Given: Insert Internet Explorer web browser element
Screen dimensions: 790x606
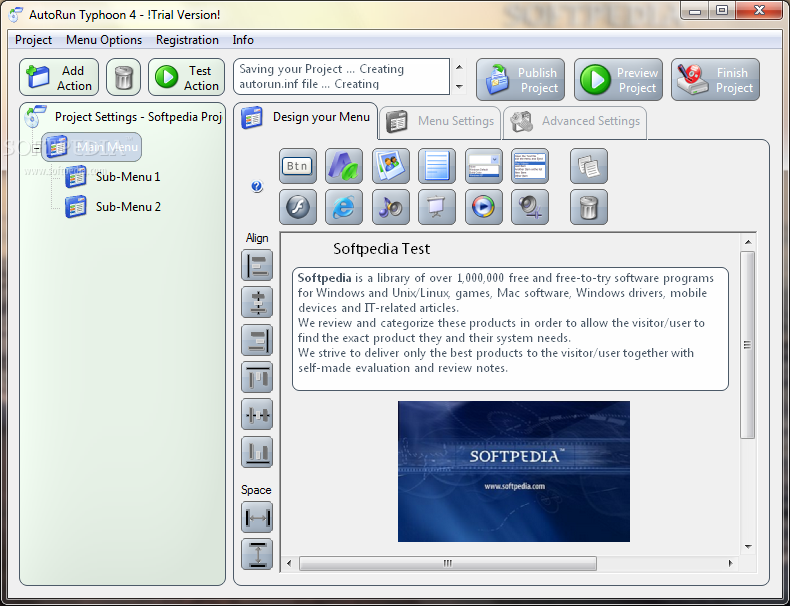Looking at the screenshot, I should point(344,207).
